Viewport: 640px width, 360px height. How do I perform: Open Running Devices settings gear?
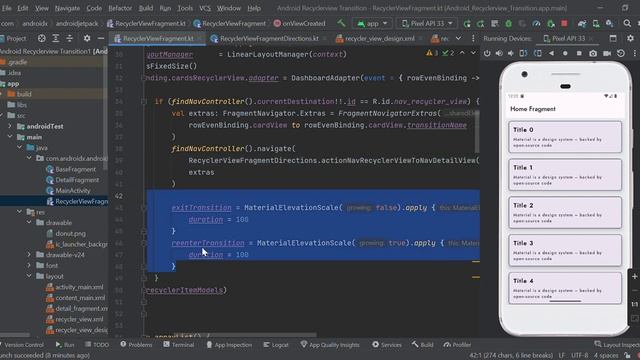click(631, 38)
